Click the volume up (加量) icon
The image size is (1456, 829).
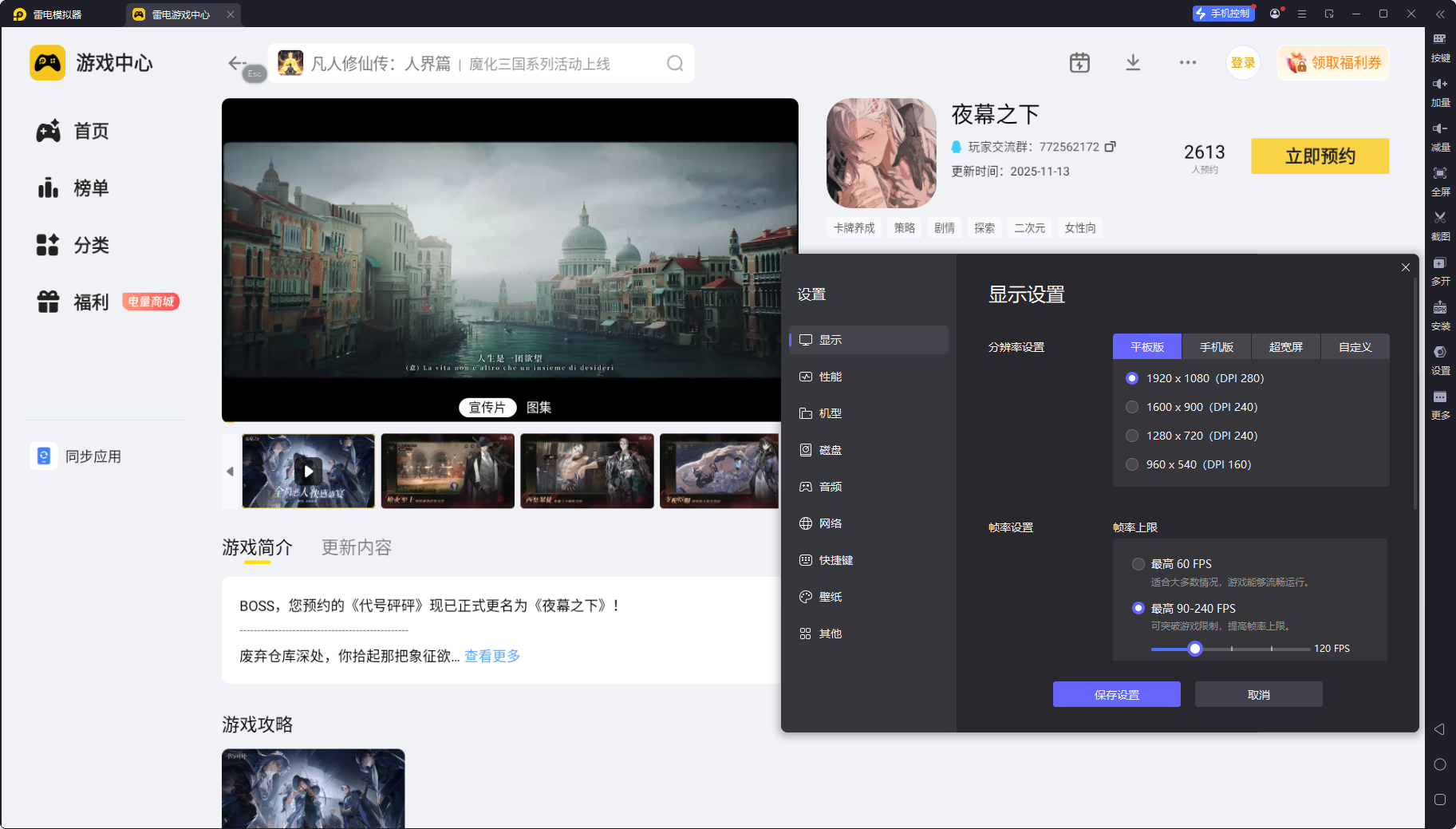(1440, 85)
